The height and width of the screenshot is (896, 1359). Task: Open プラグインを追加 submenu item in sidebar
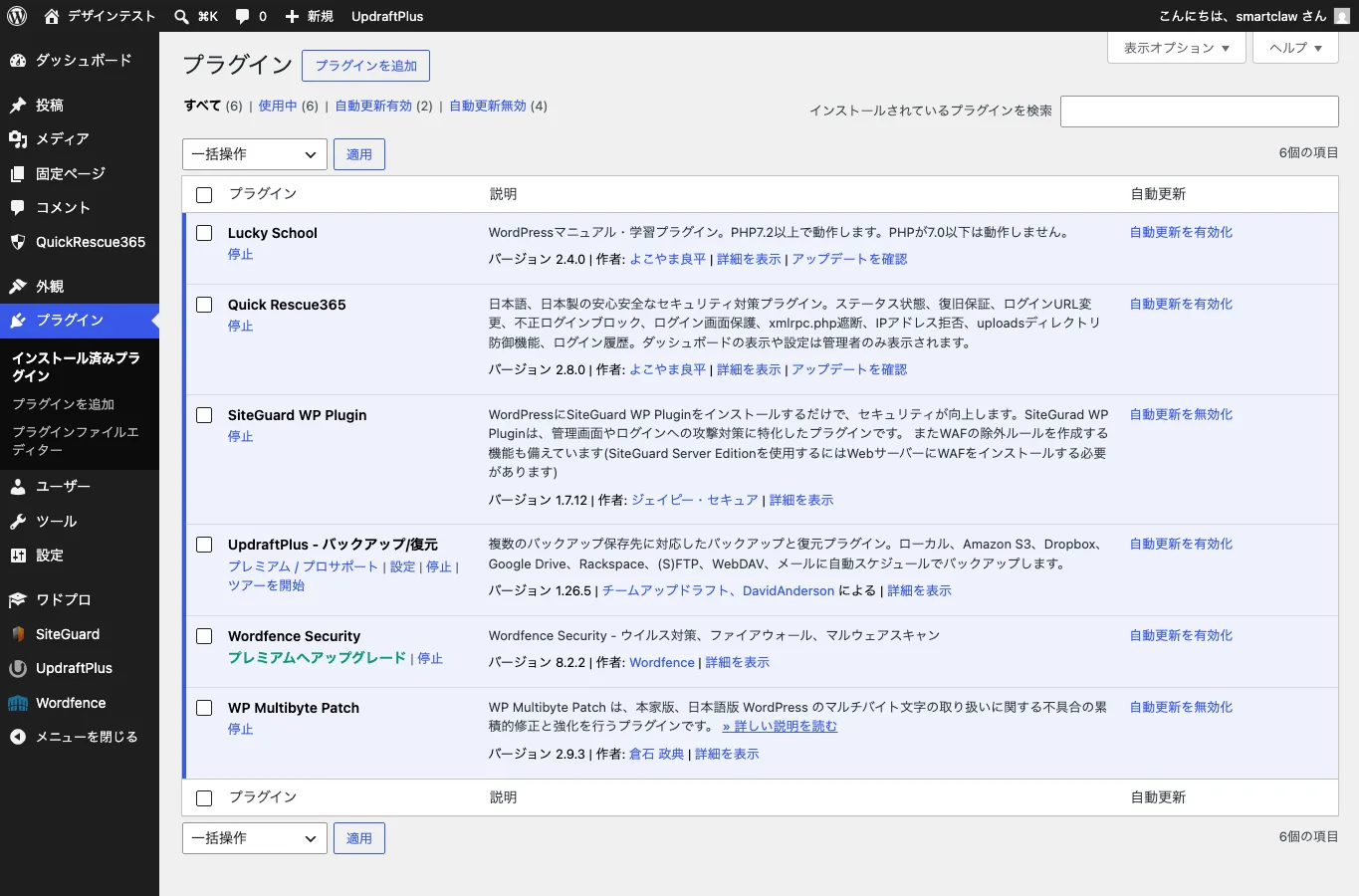coord(64,404)
